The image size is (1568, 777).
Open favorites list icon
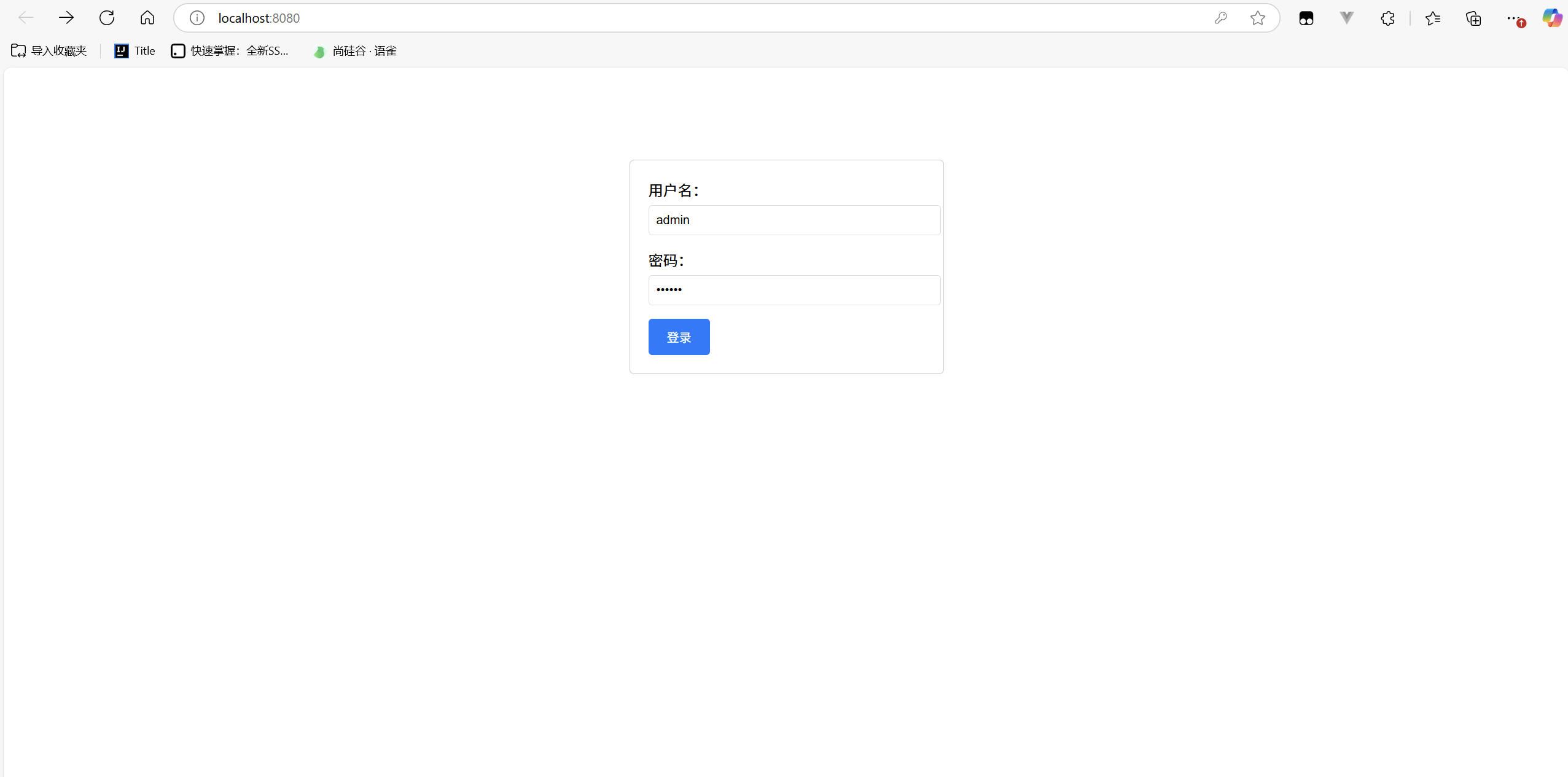[1433, 18]
